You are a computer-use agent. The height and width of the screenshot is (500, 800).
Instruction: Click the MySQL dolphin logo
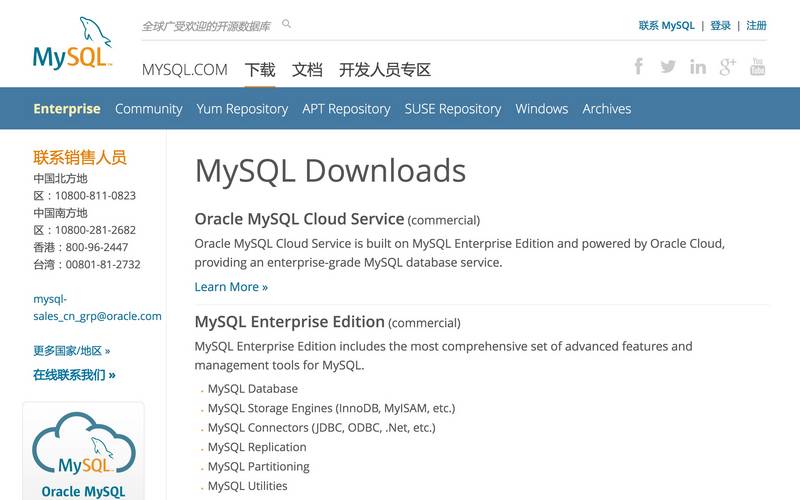72,43
